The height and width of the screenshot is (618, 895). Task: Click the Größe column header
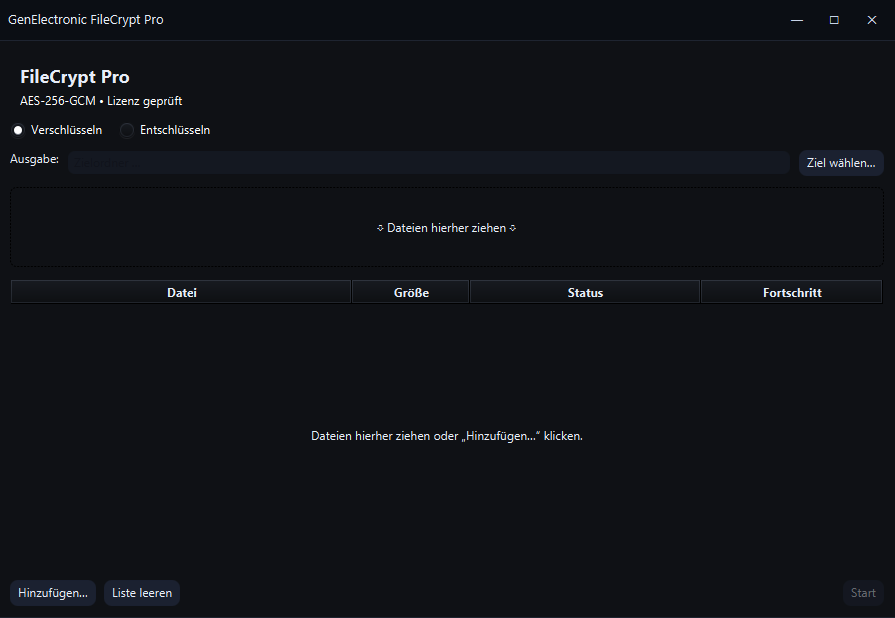[x=410, y=292]
